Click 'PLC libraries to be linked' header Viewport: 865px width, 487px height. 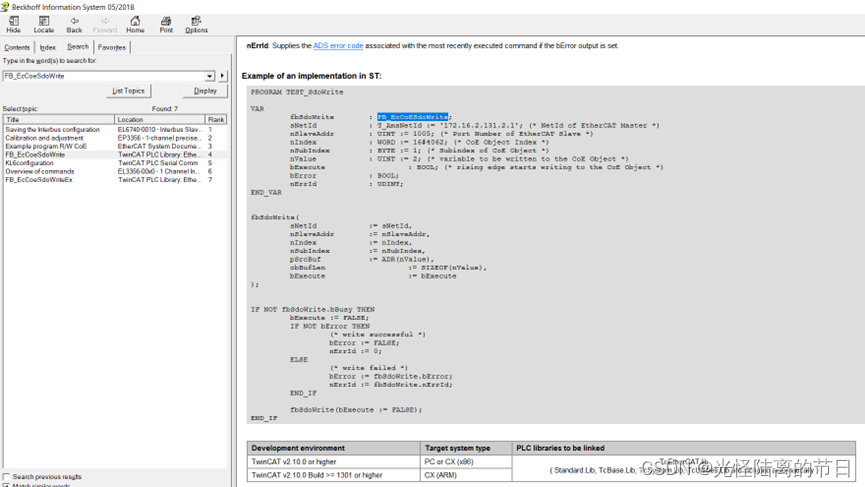click(x=684, y=448)
